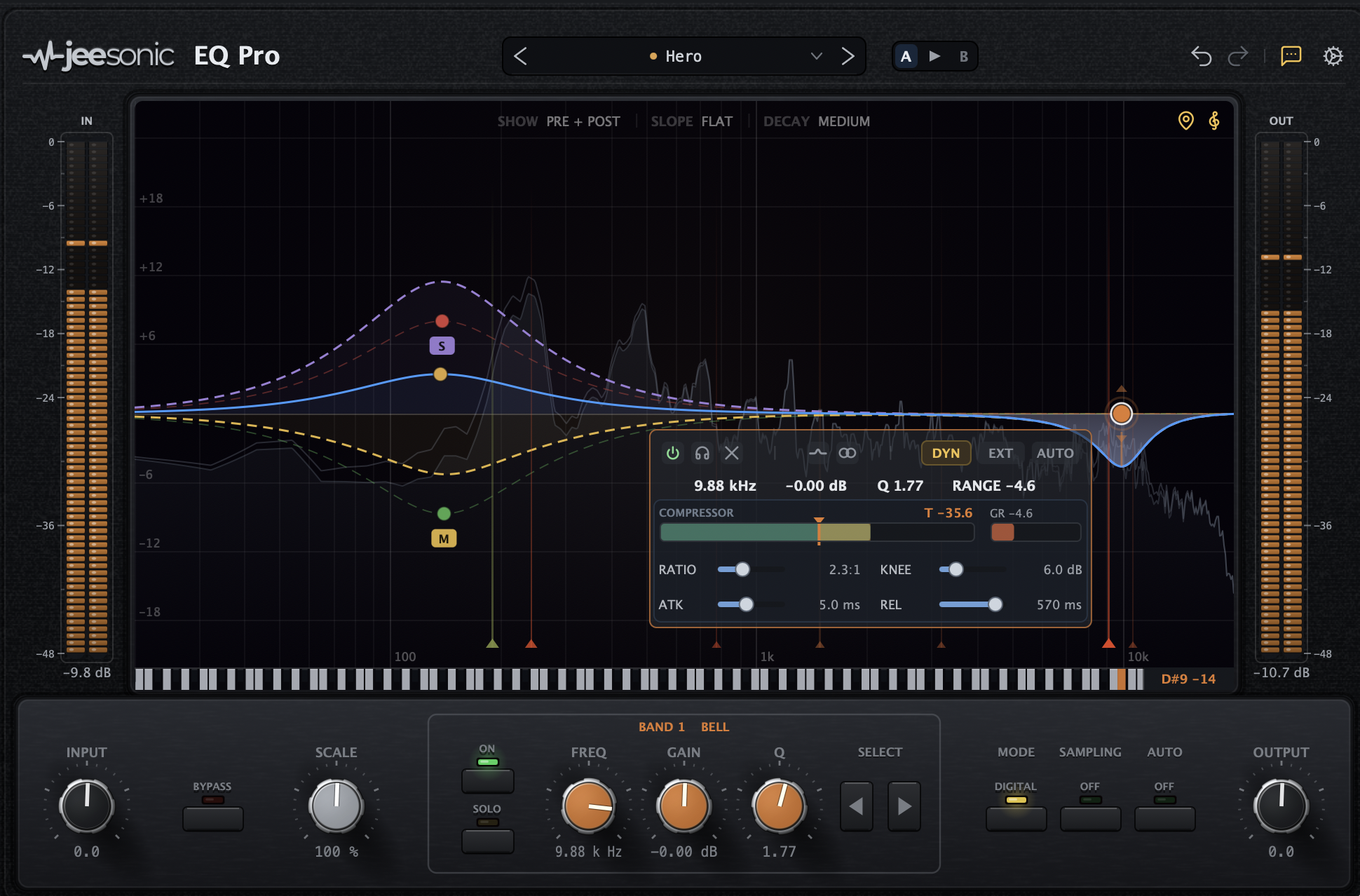
Task: Adjust the ATK slider handle
Action: (x=747, y=604)
